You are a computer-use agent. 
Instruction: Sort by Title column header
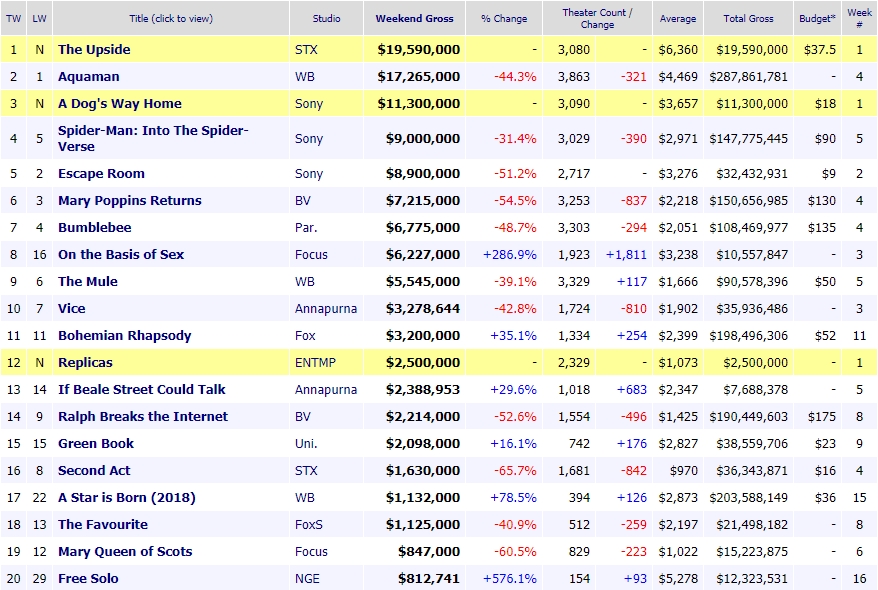point(171,18)
